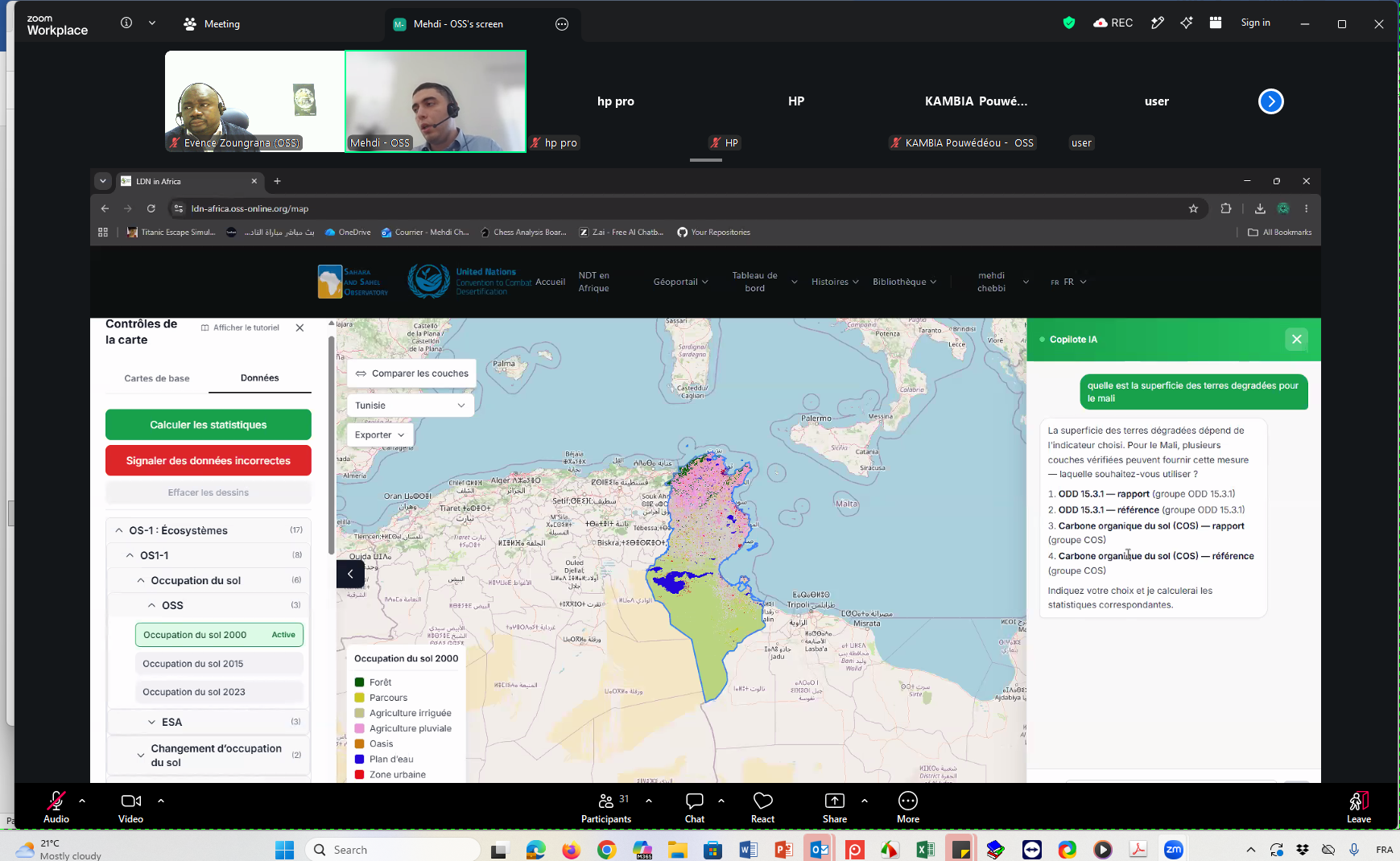This screenshot has height=861, width=1400.
Task: Start video with Zoom Video icon
Action: click(x=130, y=801)
